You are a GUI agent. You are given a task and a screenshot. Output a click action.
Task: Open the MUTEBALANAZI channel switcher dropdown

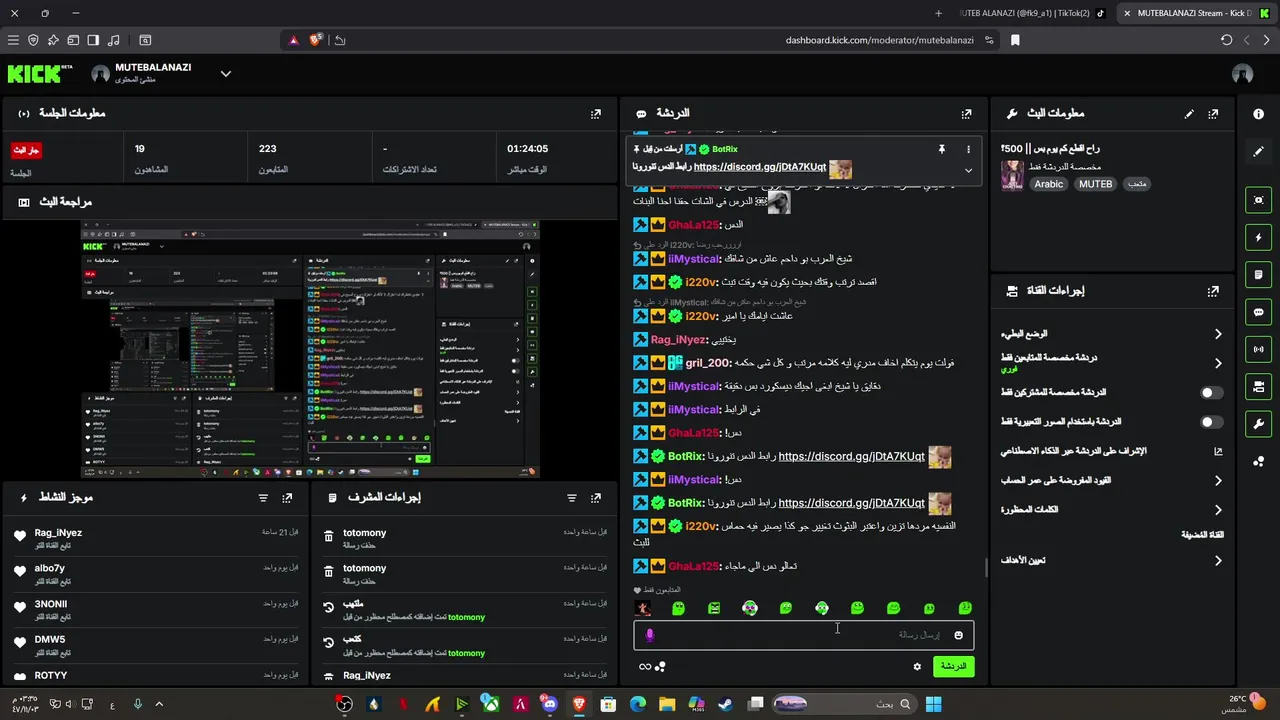coord(226,73)
